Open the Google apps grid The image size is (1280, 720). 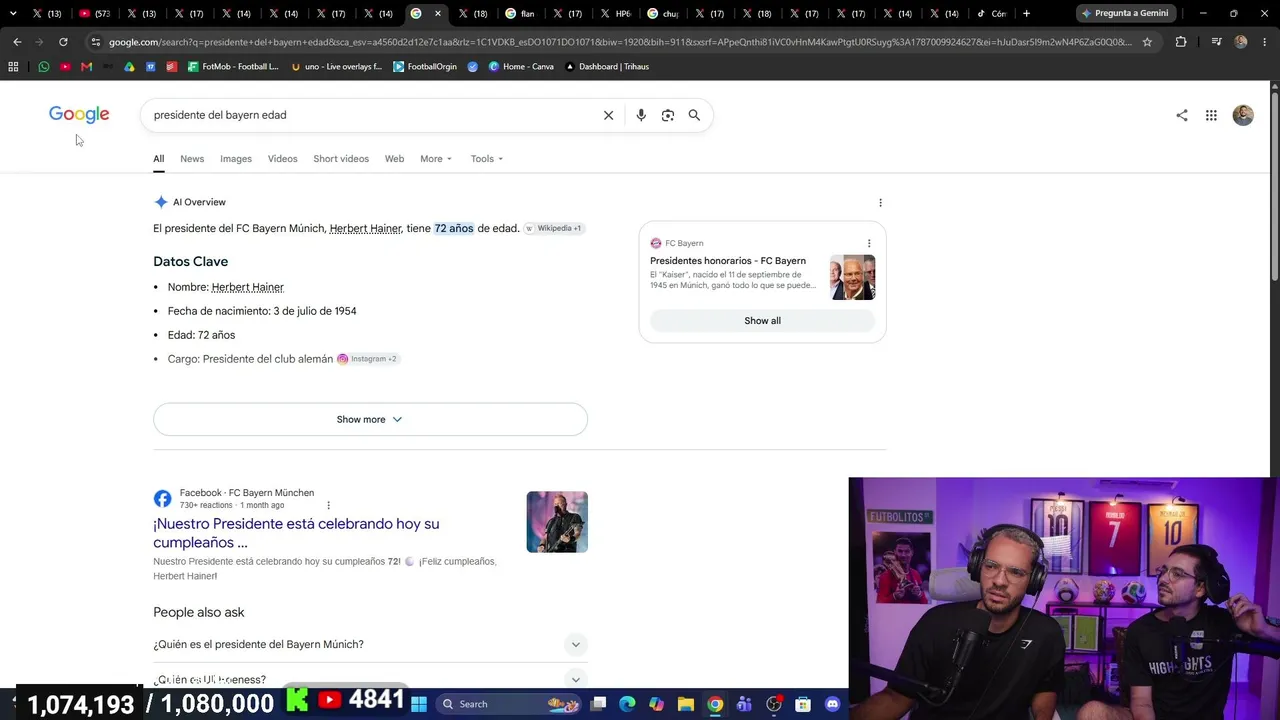1211,115
